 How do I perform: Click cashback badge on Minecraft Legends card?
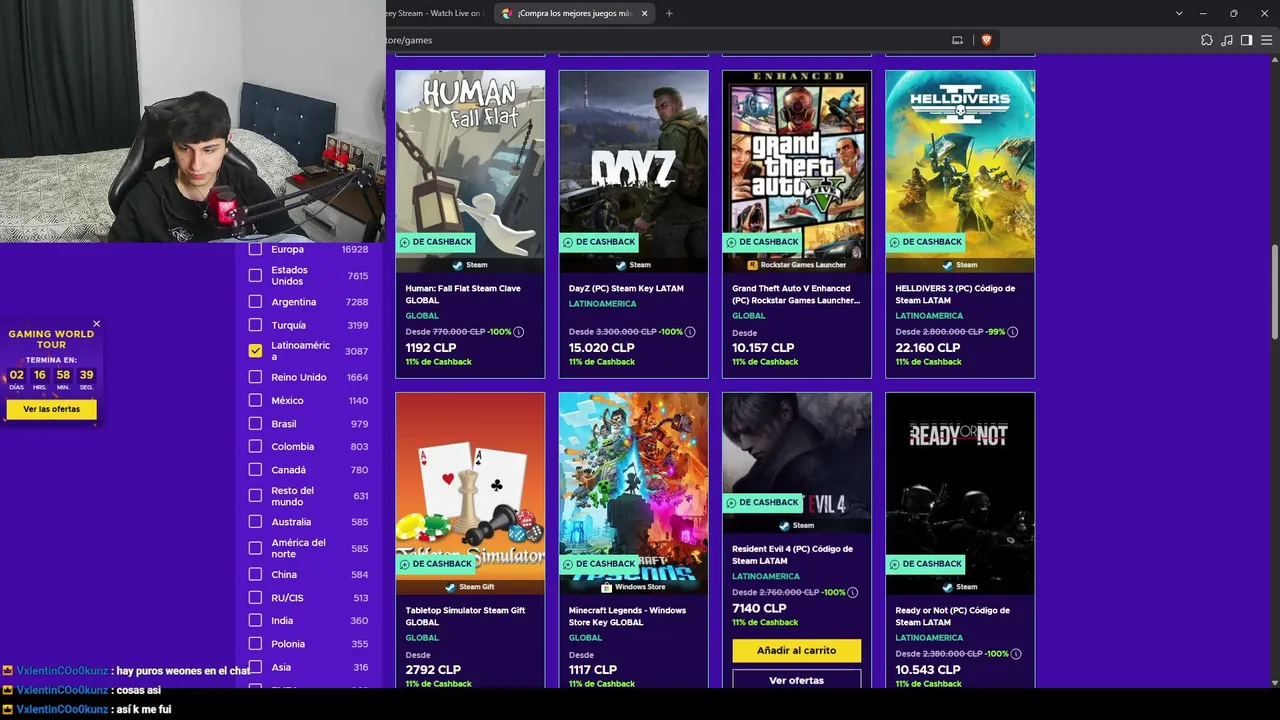[598, 564]
